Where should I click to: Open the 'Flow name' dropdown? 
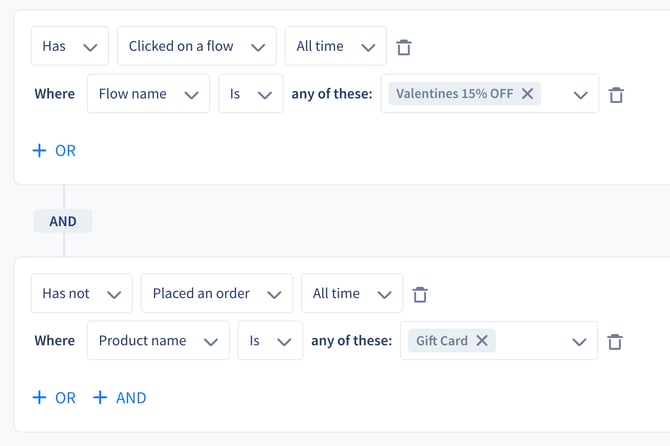coord(148,94)
